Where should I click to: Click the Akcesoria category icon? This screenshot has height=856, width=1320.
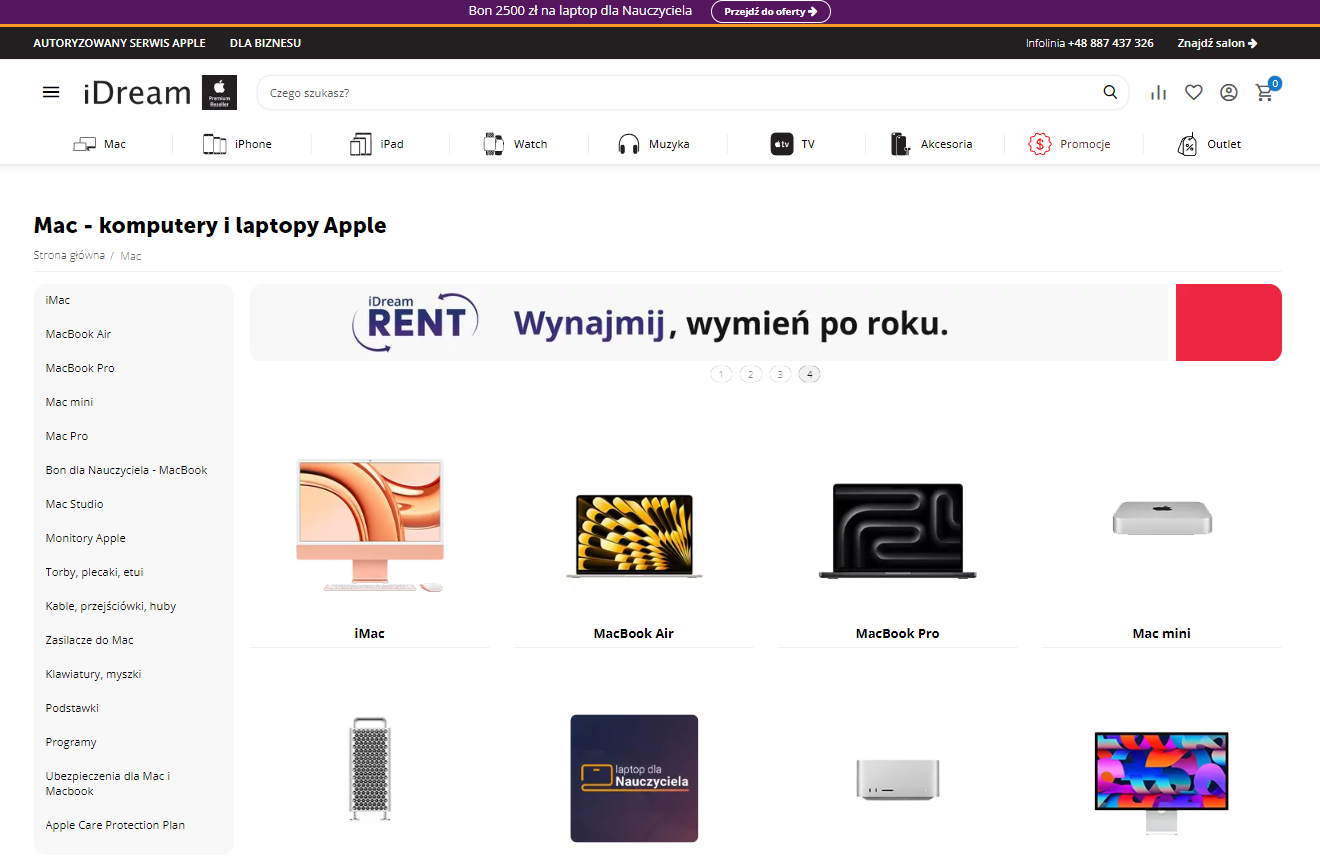(x=901, y=144)
